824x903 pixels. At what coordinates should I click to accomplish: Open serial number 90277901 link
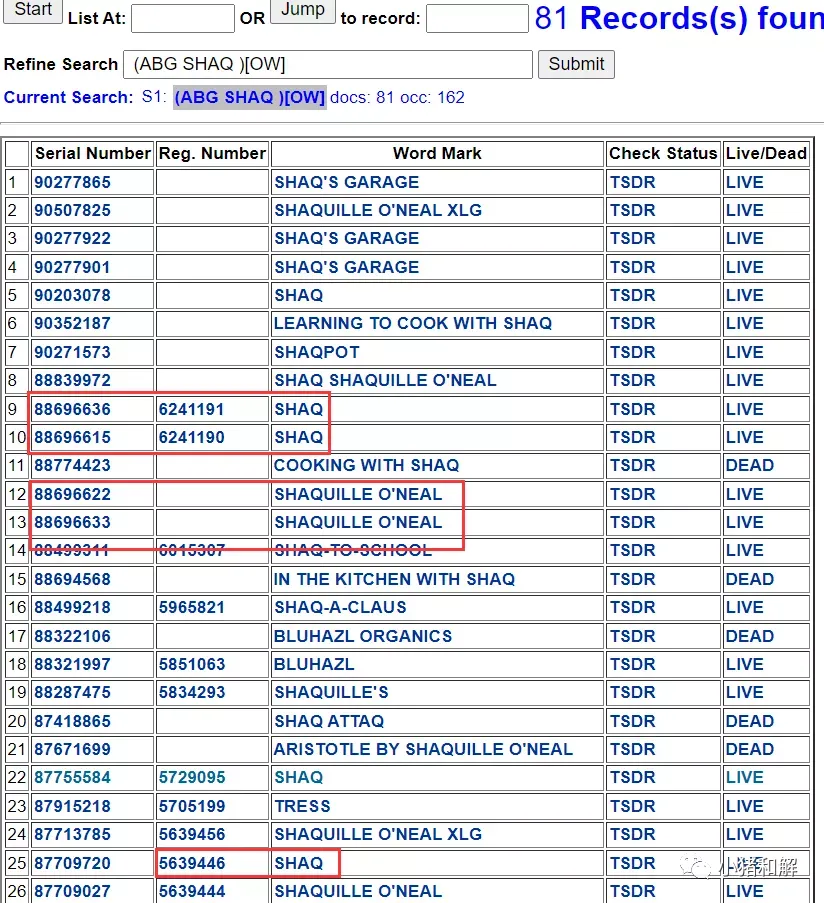click(x=73, y=267)
